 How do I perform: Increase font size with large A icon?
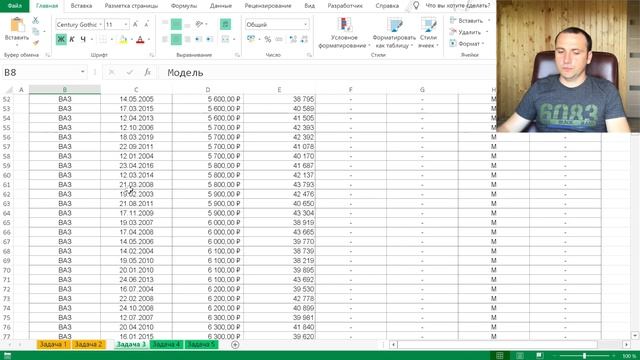tap(136, 24)
